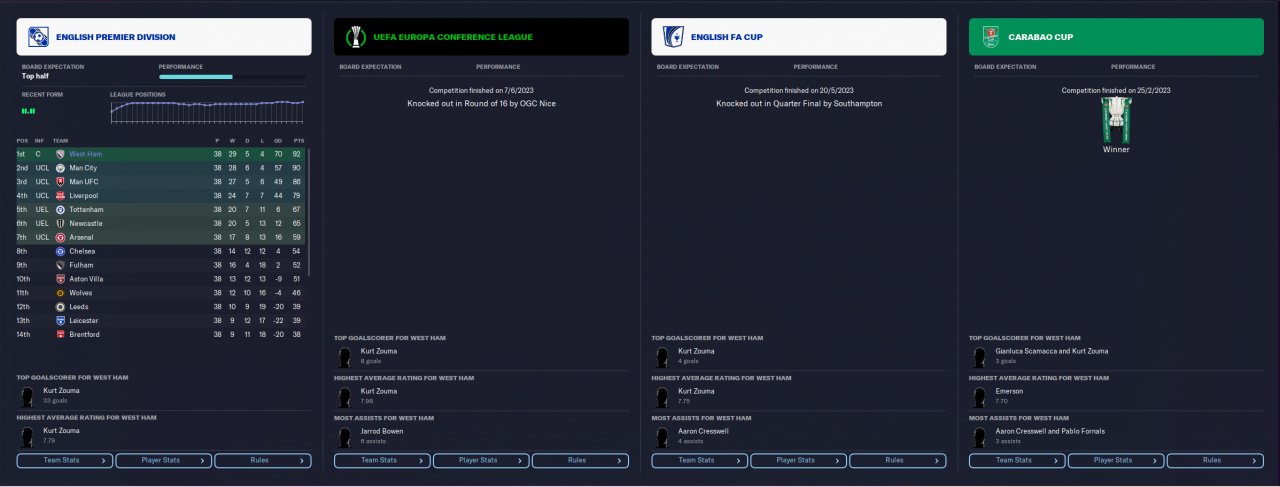The image size is (1280, 487).
Task: Open Rules for Carabao Cup
Action: [1214, 461]
